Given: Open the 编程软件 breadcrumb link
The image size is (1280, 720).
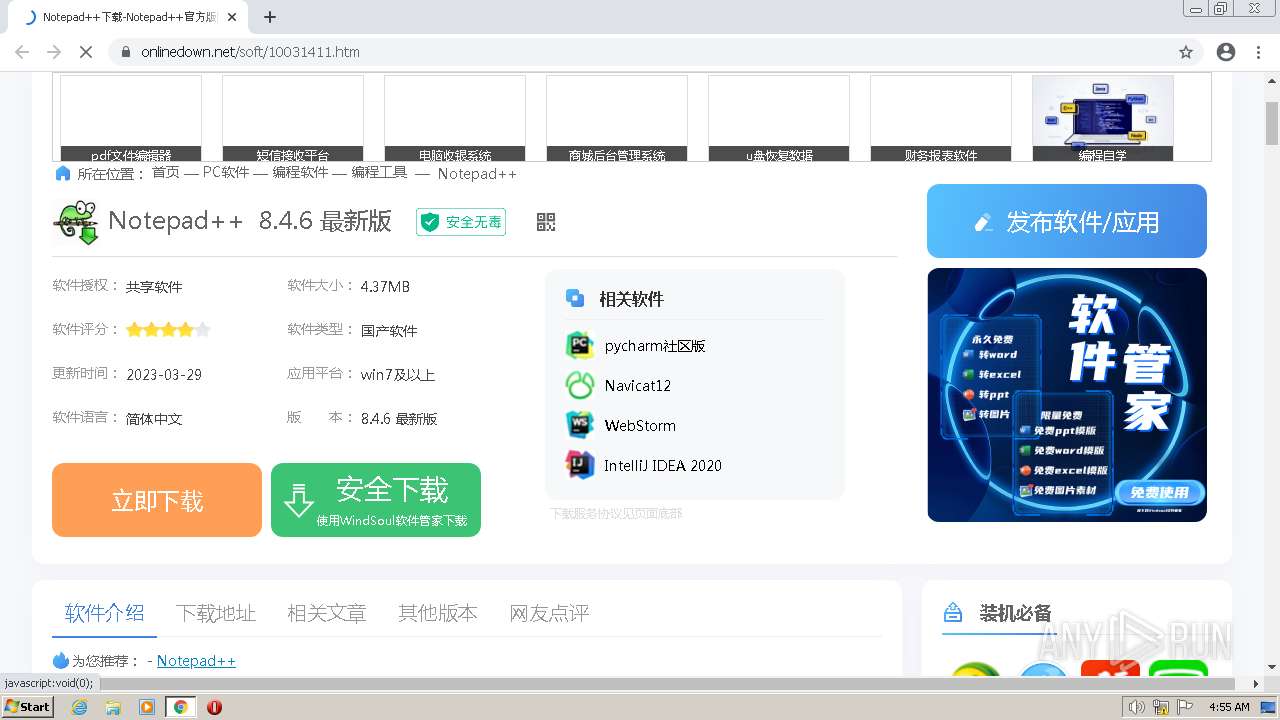Looking at the screenshot, I should click(301, 173).
